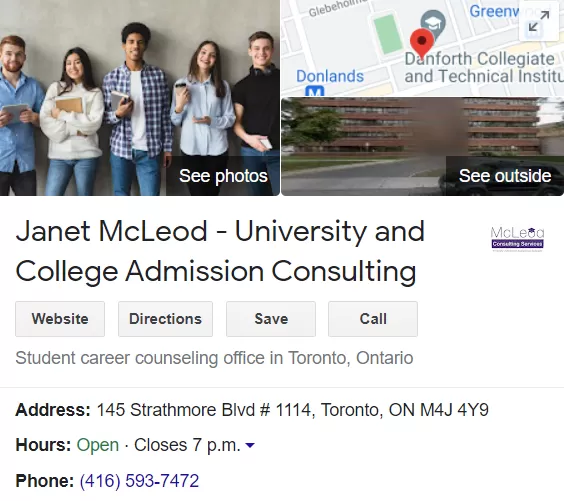Click the green park area on map
The image size is (564, 501).
[388, 34]
